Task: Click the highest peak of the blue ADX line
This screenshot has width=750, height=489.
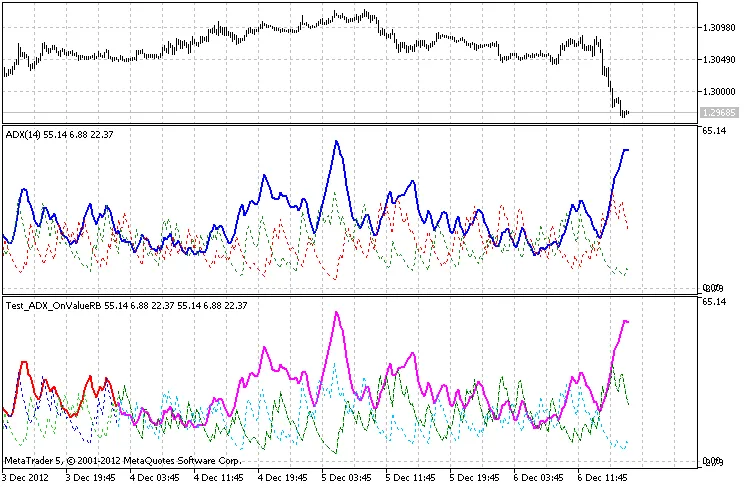Action: [337, 141]
